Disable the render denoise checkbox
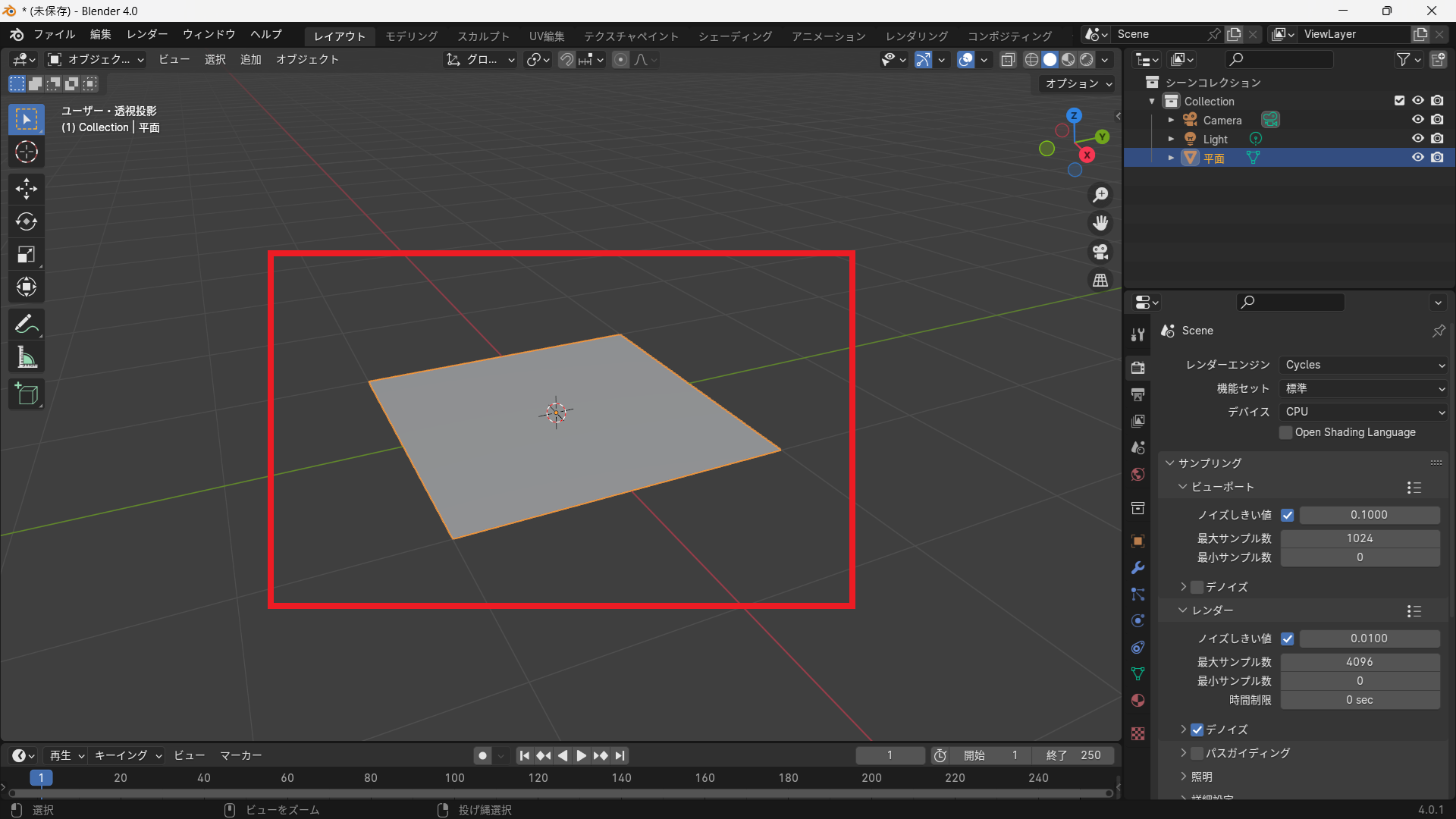Viewport: 1456px width, 819px height. (x=1197, y=730)
